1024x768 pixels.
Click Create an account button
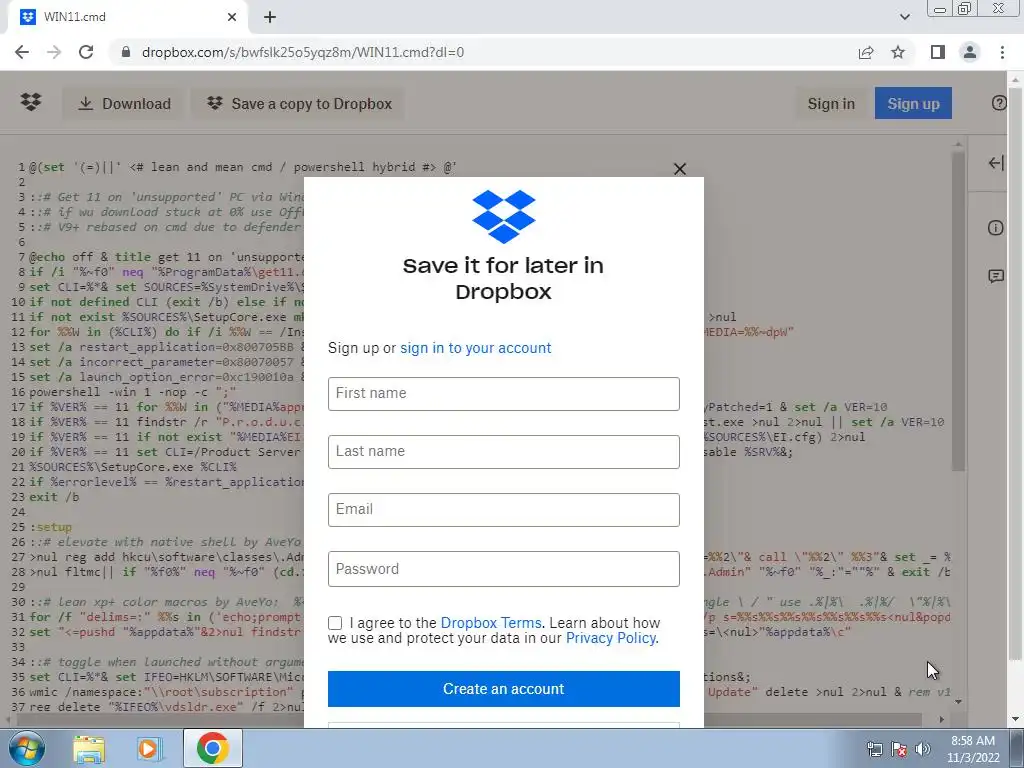[504, 689]
